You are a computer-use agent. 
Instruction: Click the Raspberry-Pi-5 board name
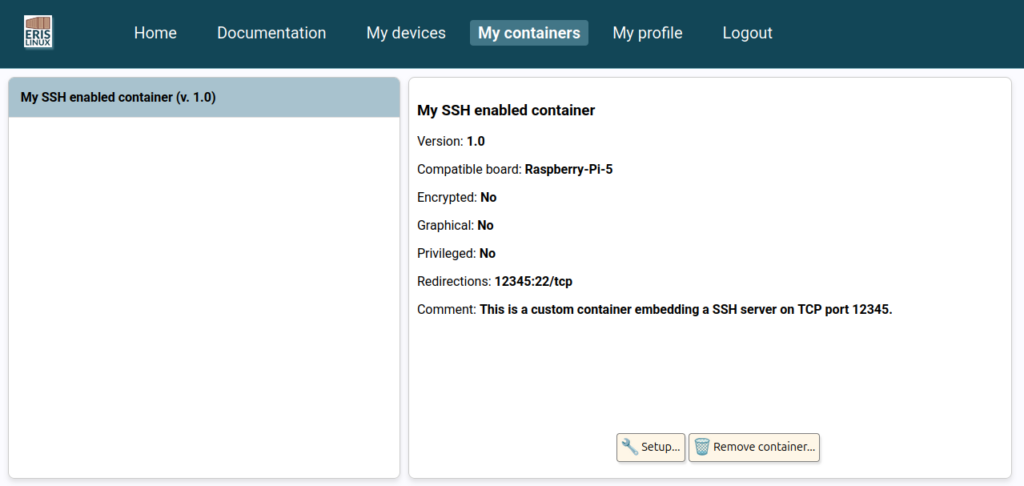click(x=569, y=170)
